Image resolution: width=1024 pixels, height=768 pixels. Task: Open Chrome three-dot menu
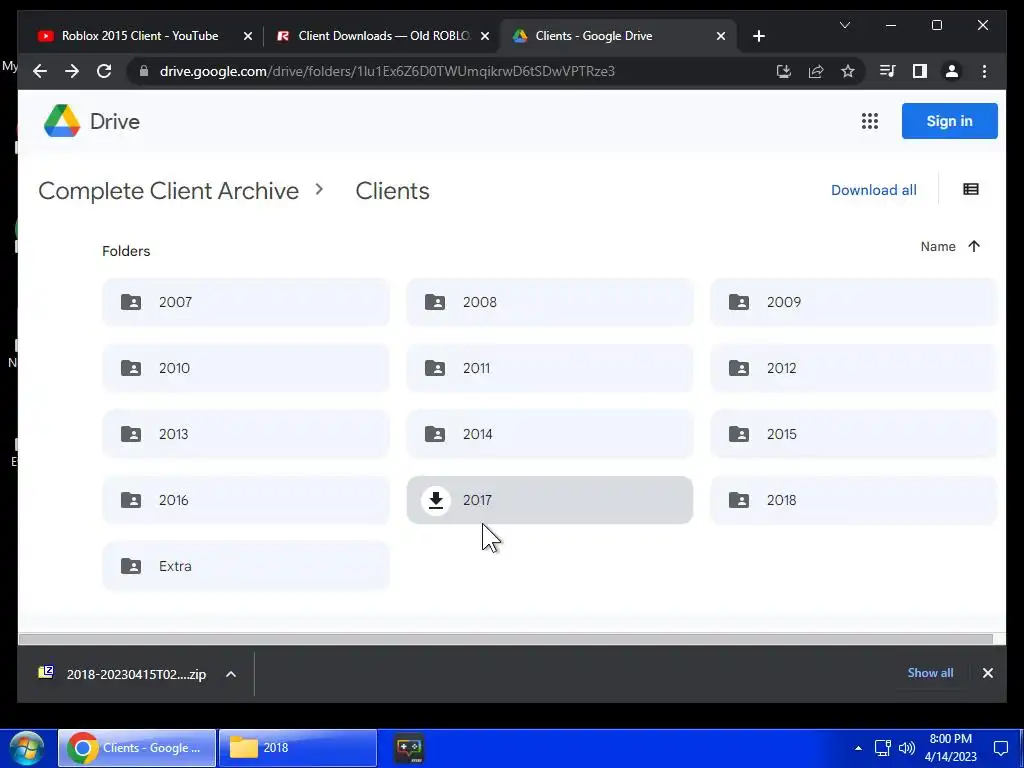(984, 71)
